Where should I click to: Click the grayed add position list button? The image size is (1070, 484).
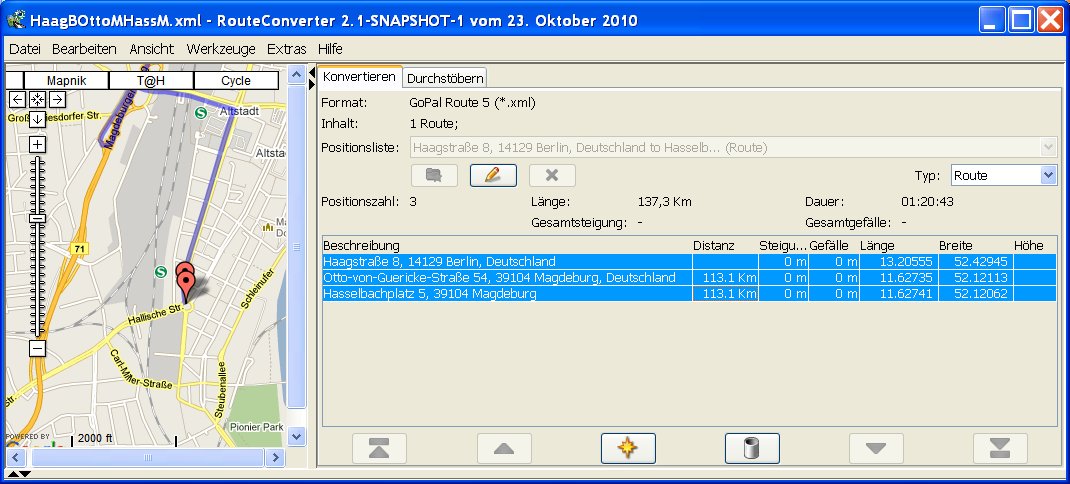pos(434,175)
